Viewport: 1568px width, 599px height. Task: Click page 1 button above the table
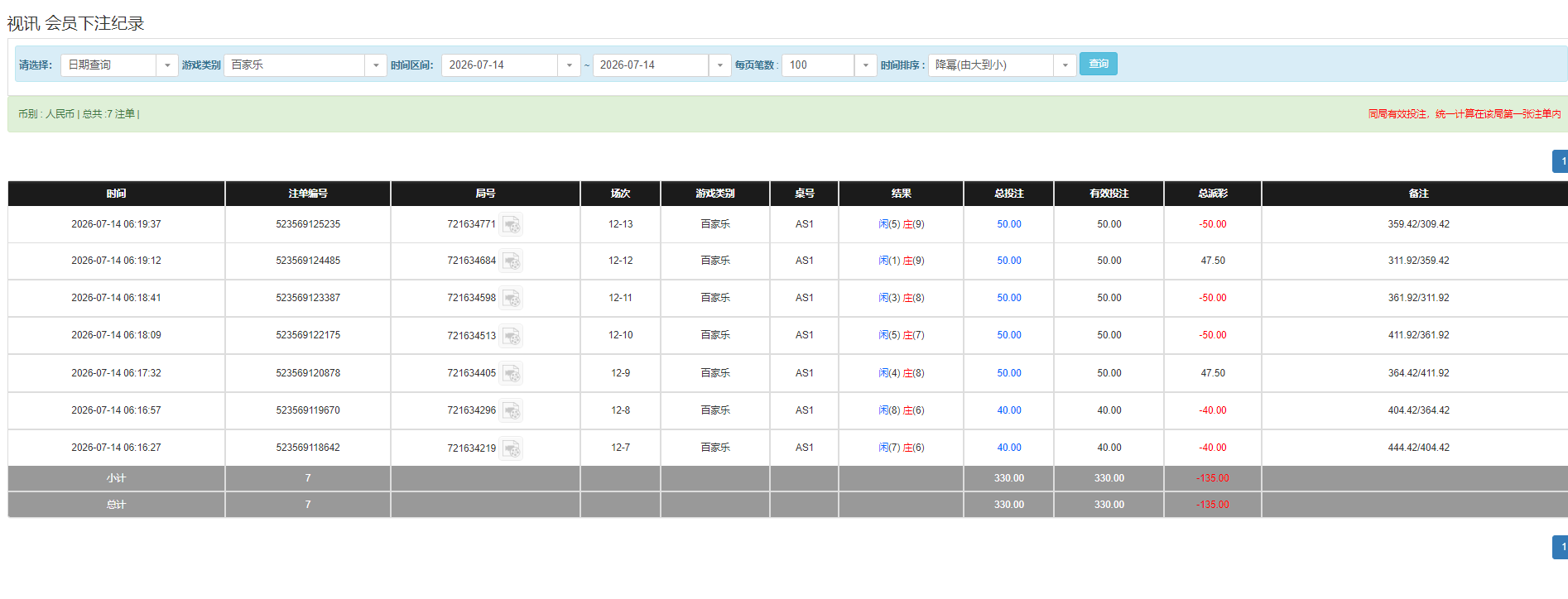click(x=1561, y=161)
